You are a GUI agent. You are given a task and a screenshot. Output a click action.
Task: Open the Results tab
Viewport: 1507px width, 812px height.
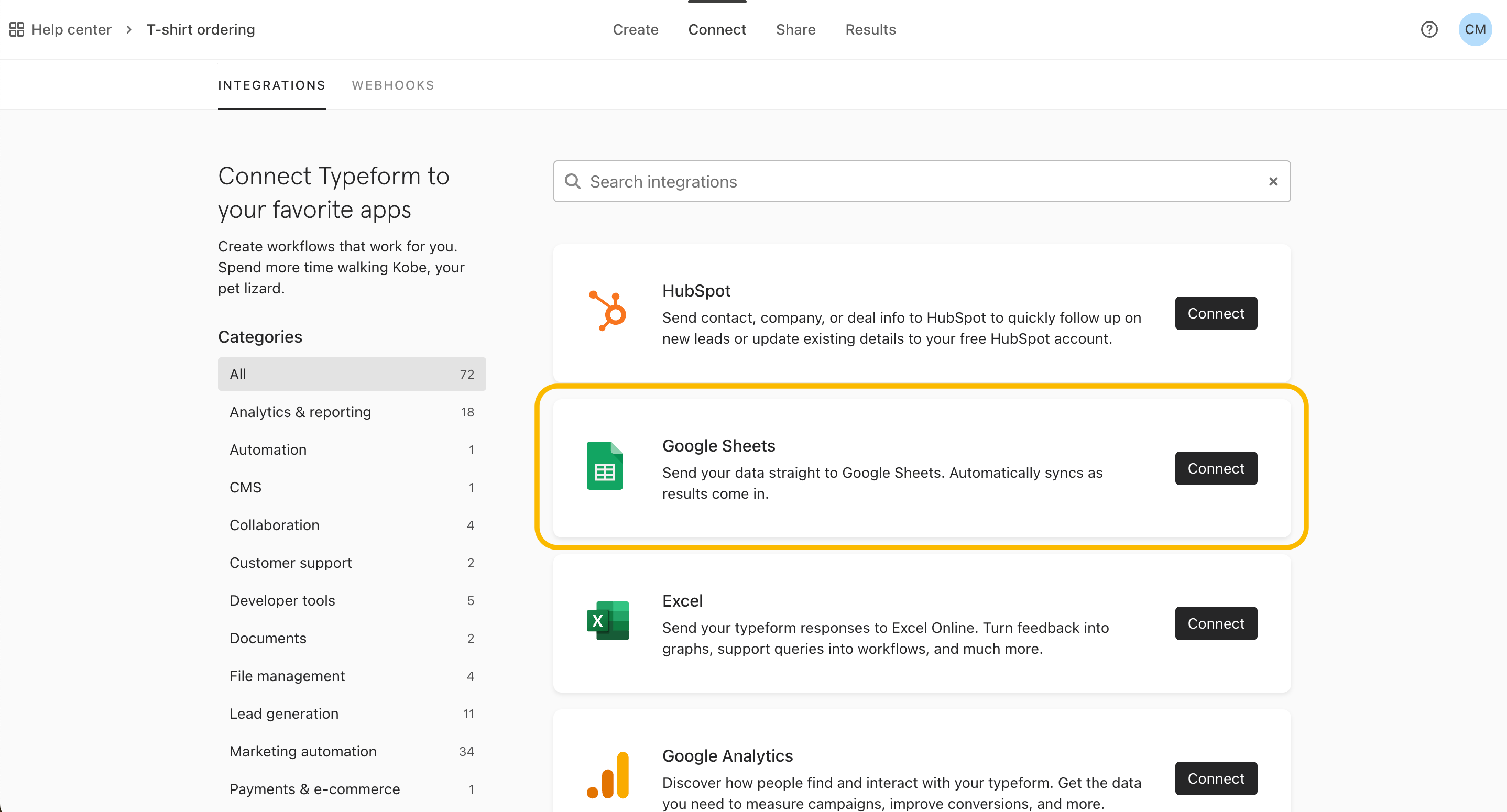870,29
